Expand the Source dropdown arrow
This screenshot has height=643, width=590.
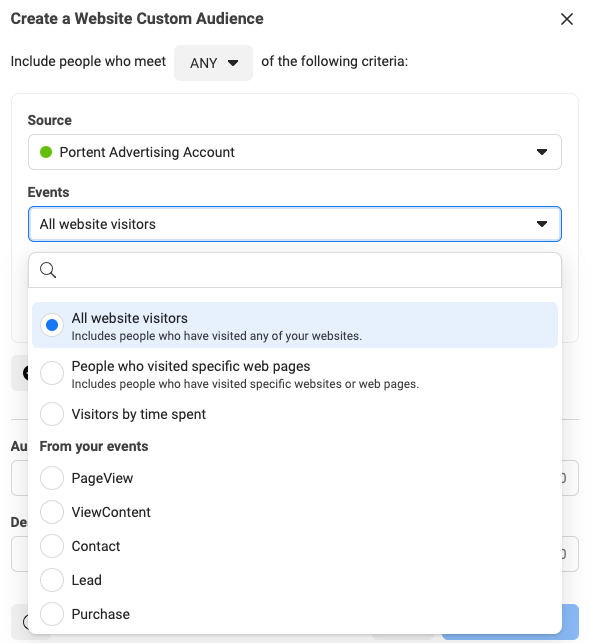coord(542,152)
